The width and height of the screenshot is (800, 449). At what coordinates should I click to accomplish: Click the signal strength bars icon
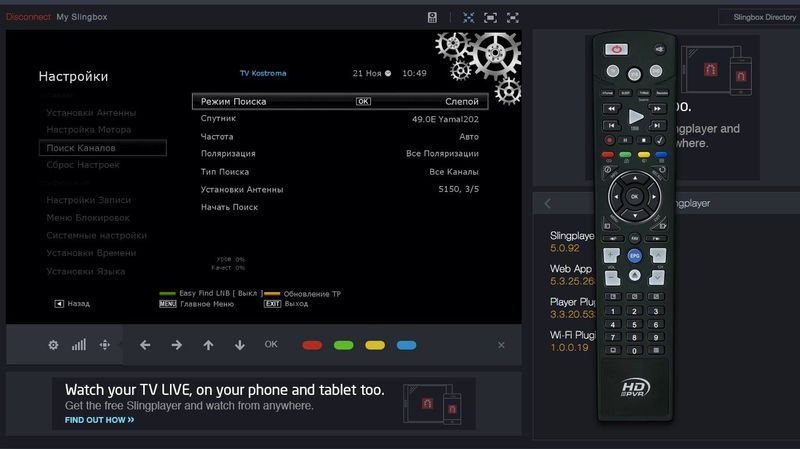pyautogui.click(x=79, y=345)
